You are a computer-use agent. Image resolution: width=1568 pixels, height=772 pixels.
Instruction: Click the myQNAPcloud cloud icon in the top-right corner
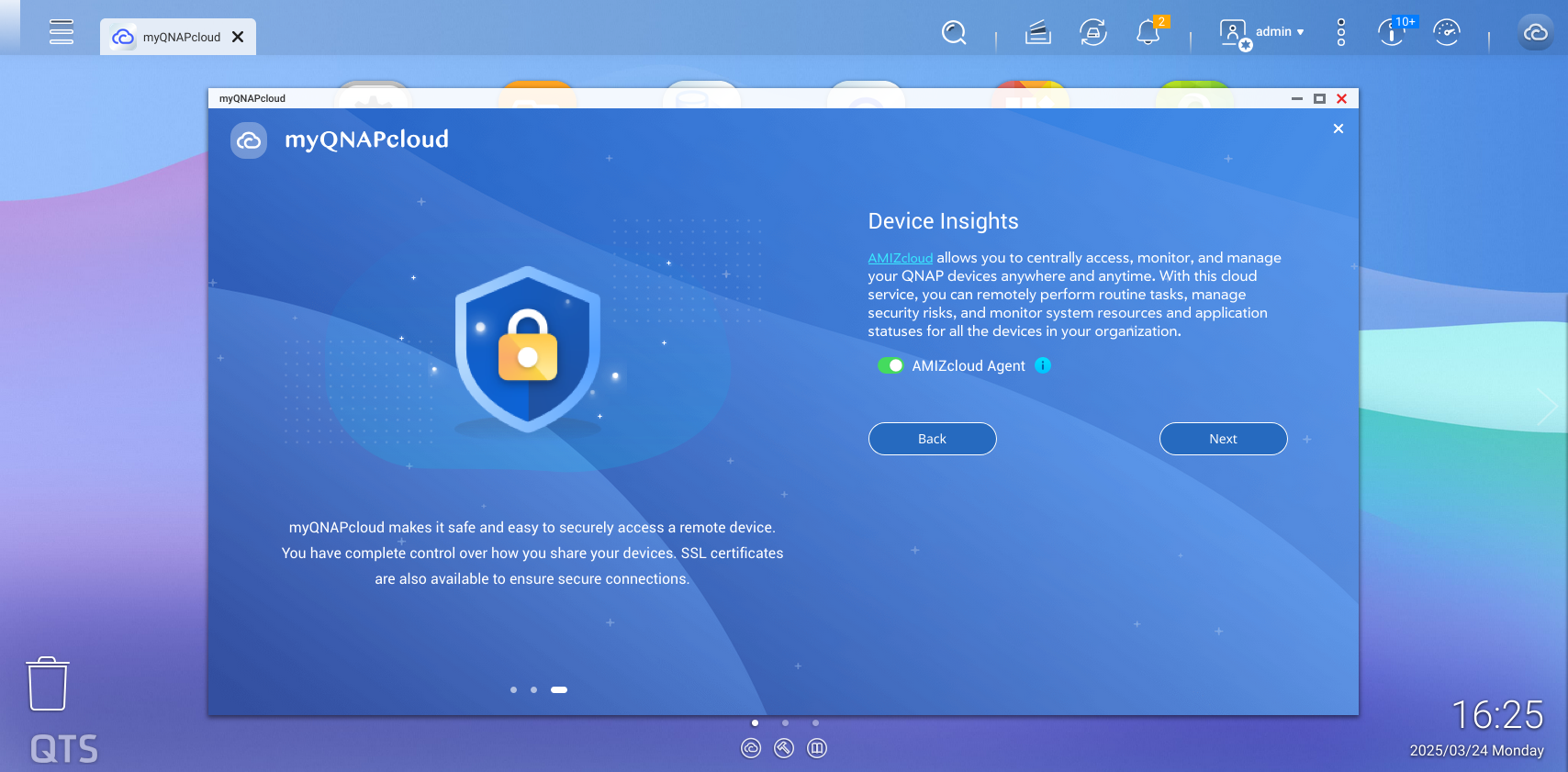pyautogui.click(x=1536, y=32)
